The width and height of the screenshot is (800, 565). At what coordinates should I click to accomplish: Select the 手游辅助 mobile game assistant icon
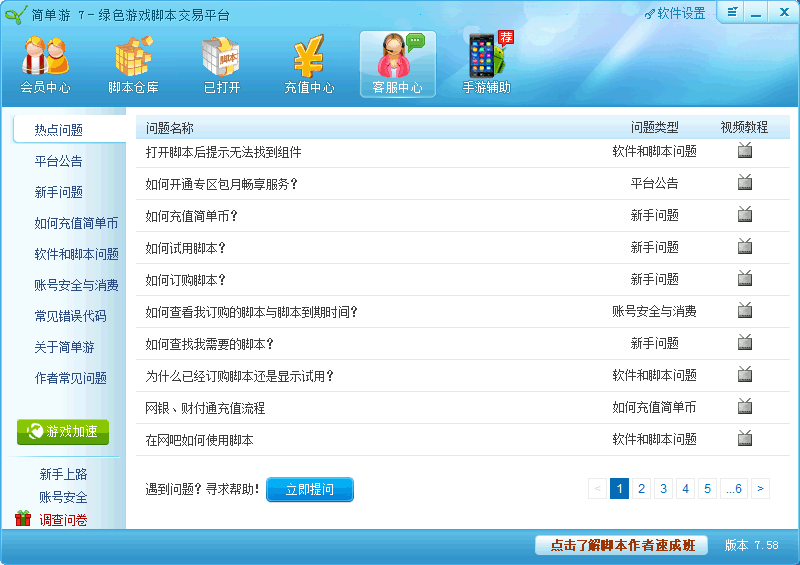pos(486,64)
